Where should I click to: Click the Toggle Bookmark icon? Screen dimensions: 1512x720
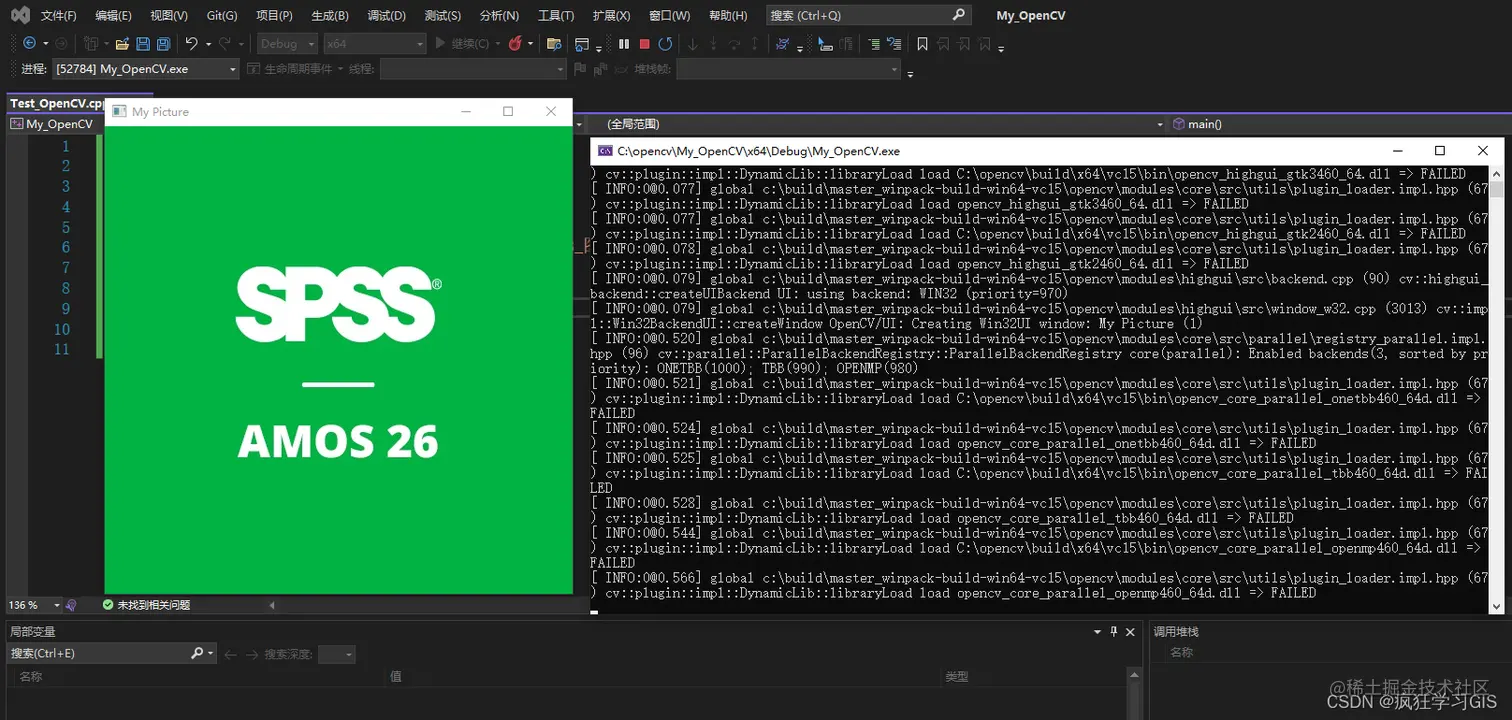pos(922,44)
